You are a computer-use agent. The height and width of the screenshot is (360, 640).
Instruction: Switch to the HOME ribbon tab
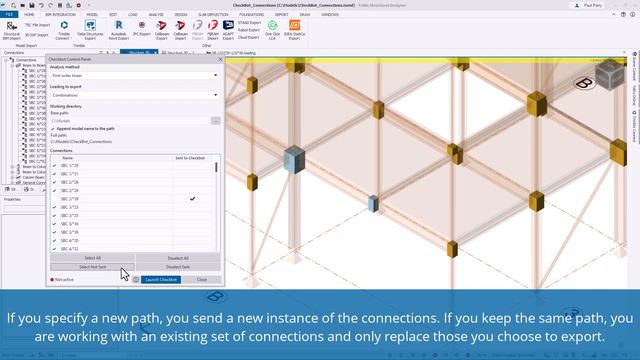[x=29, y=14]
